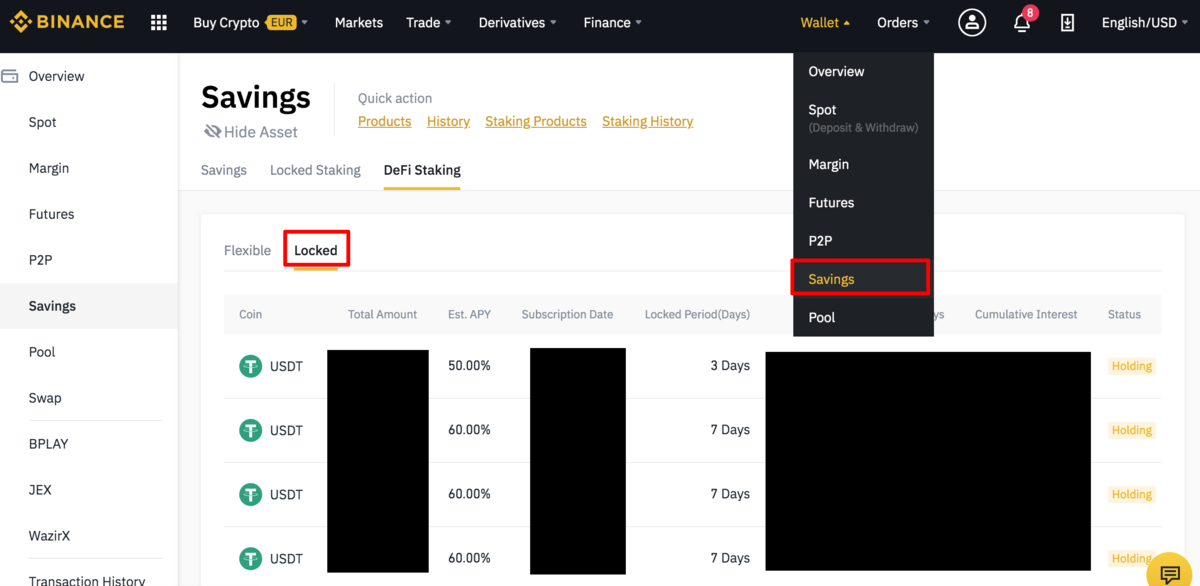This screenshot has height=586, width=1200.
Task: Click the download app icon
Action: tap(1067, 22)
